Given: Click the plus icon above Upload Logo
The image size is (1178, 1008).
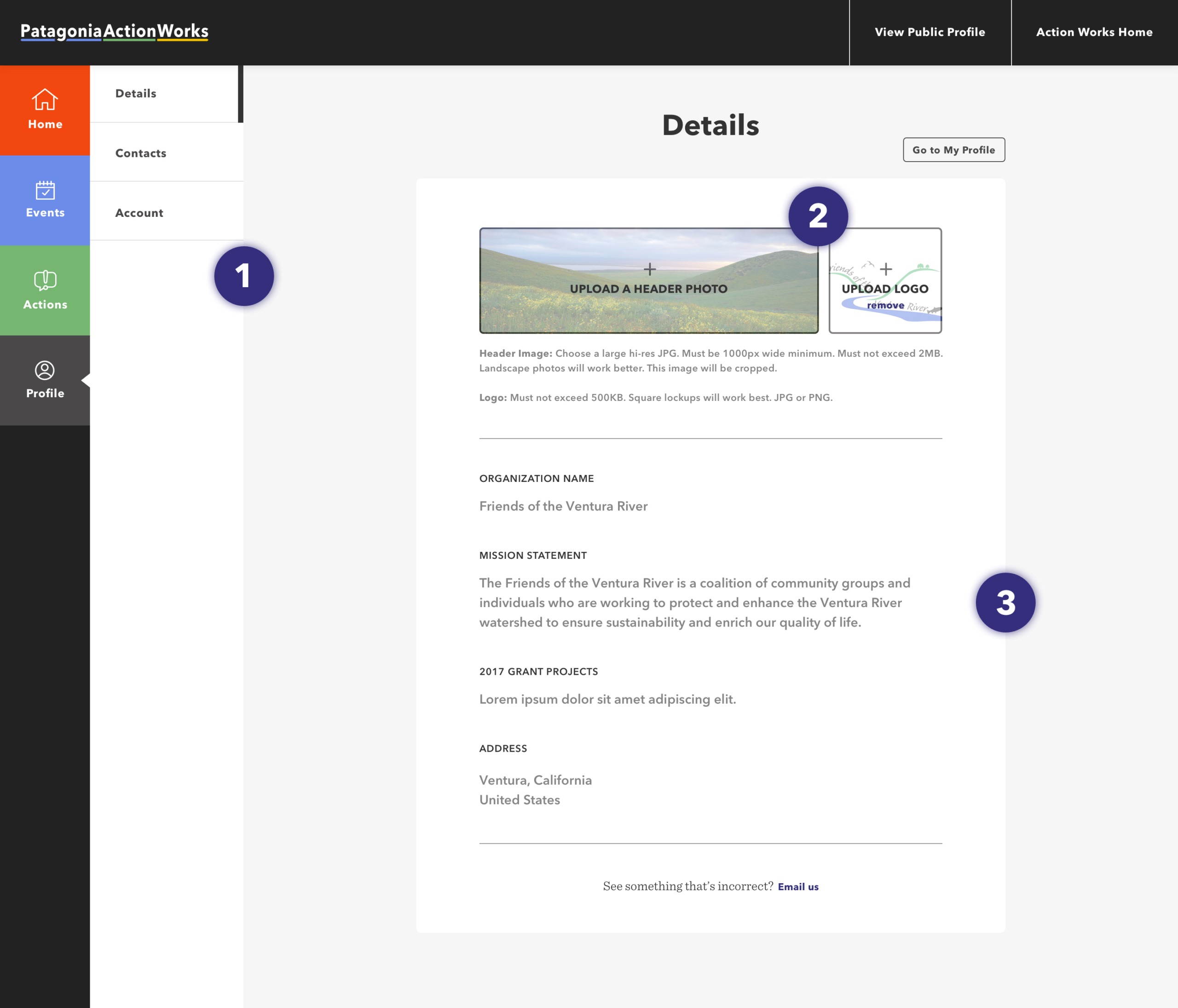Looking at the screenshot, I should point(885,269).
